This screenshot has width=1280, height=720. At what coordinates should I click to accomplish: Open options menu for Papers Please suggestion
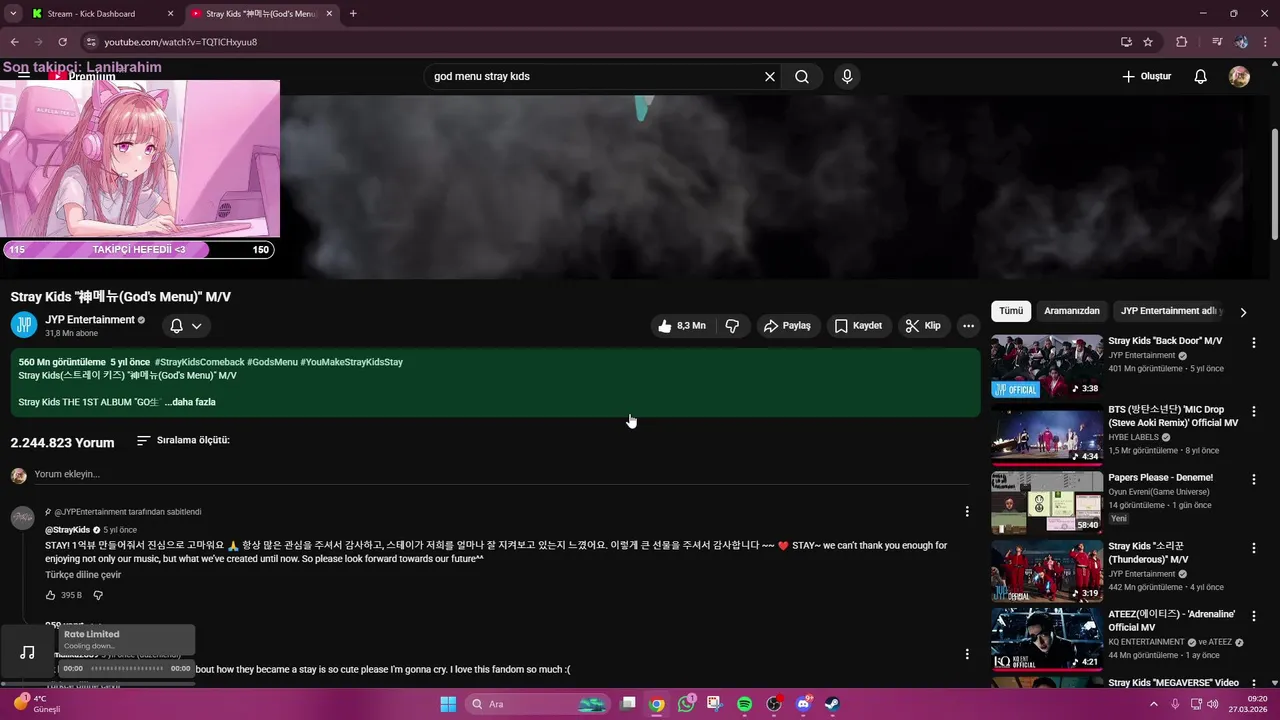(1254, 479)
